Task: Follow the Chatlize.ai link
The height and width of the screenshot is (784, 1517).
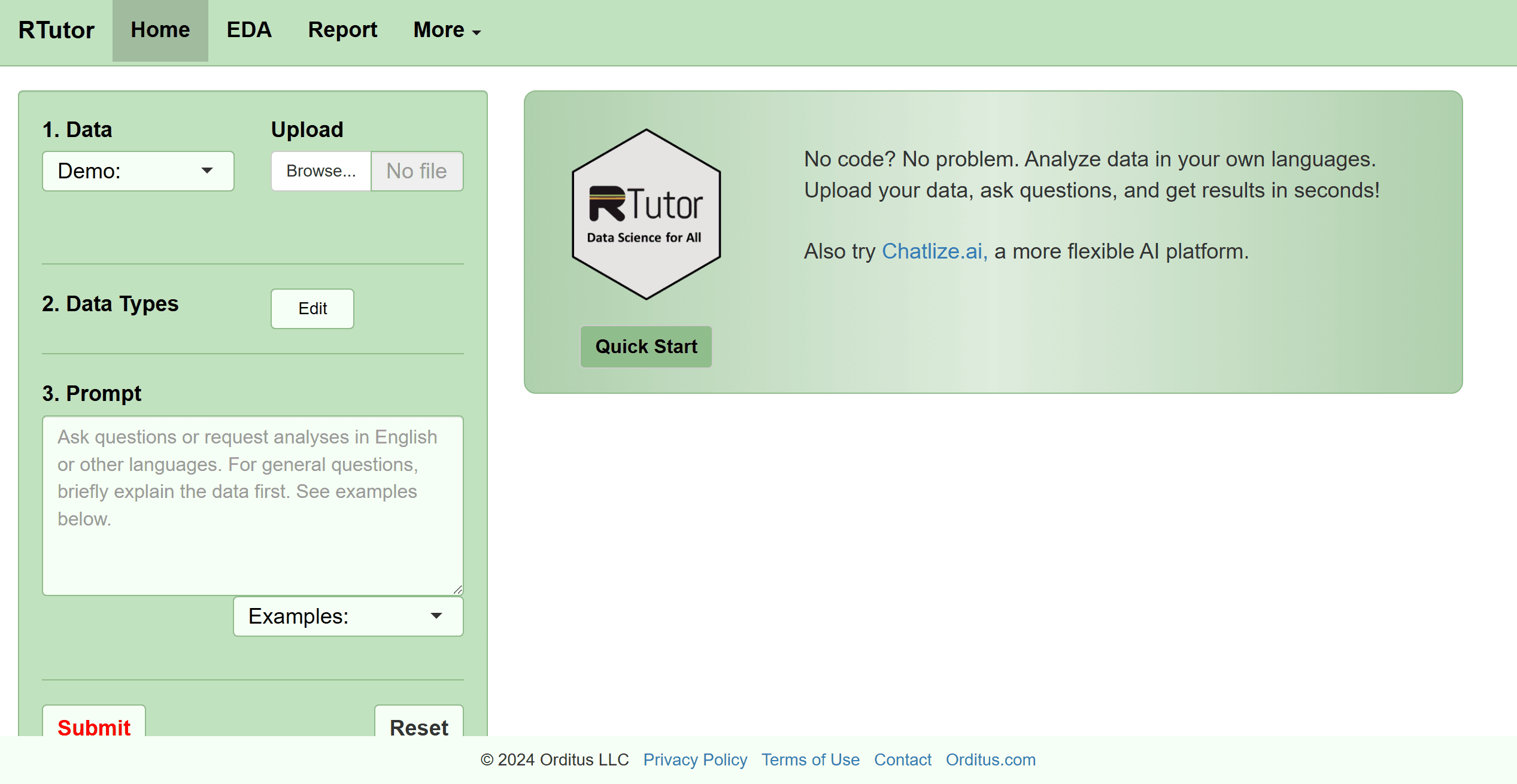Action: coord(934,251)
